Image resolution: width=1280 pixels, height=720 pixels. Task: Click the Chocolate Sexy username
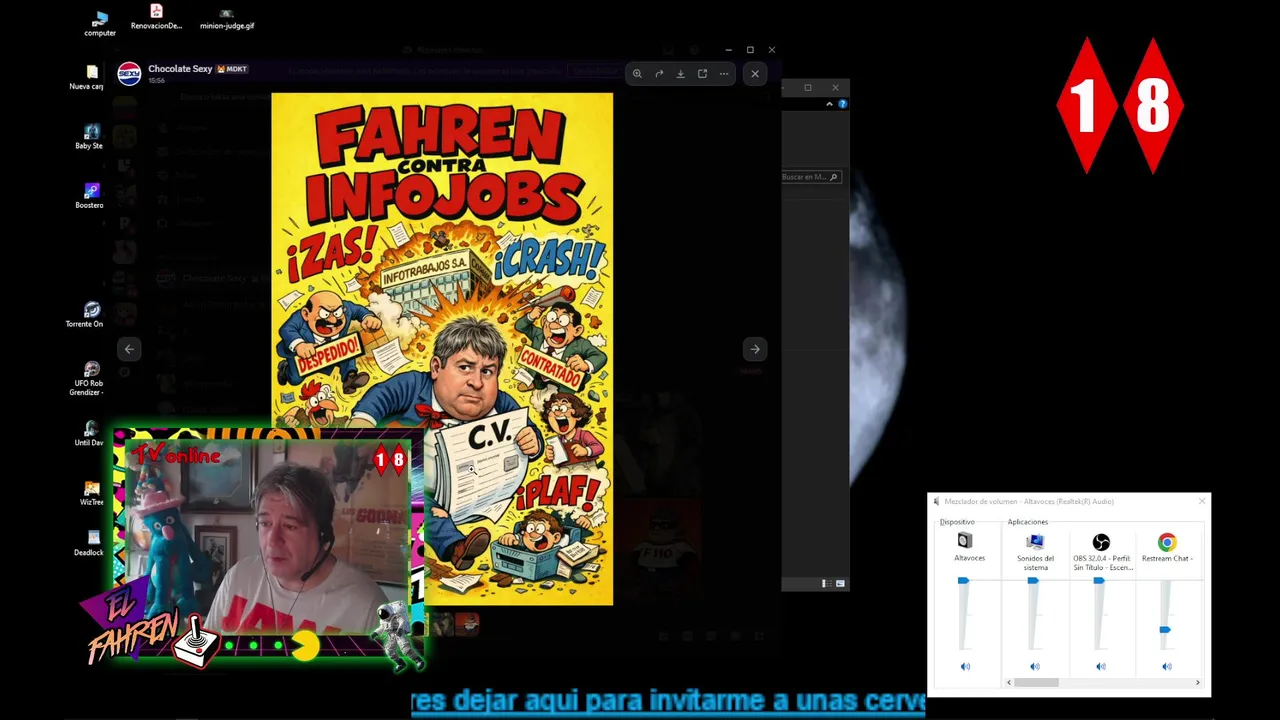(x=180, y=69)
